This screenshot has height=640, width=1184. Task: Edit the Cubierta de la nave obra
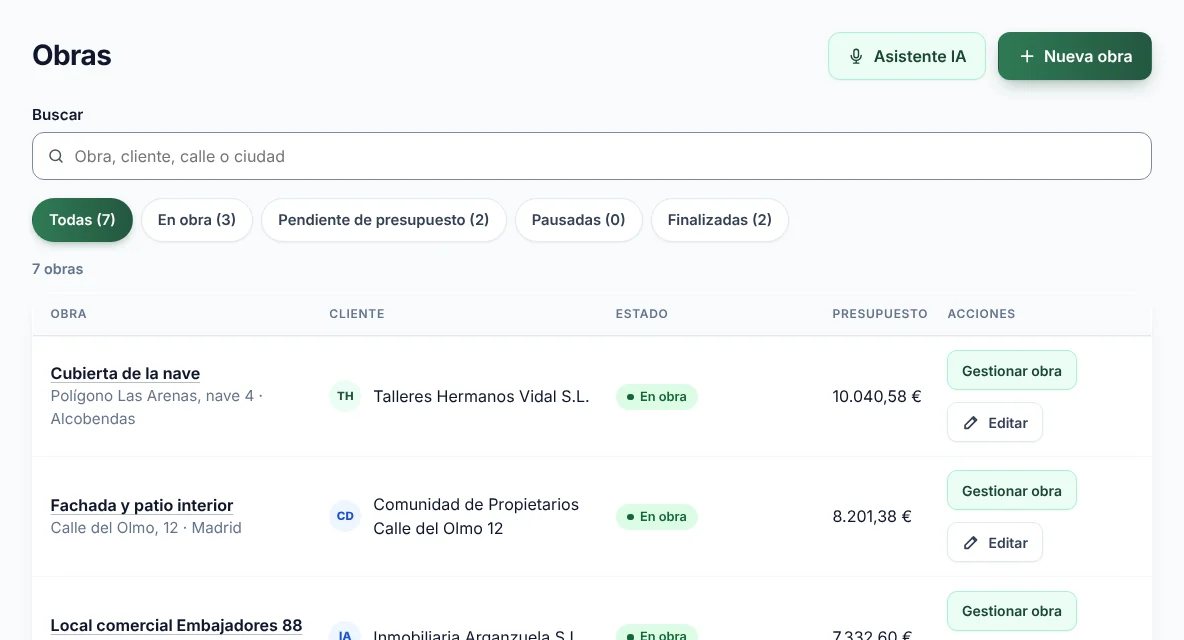click(x=995, y=423)
